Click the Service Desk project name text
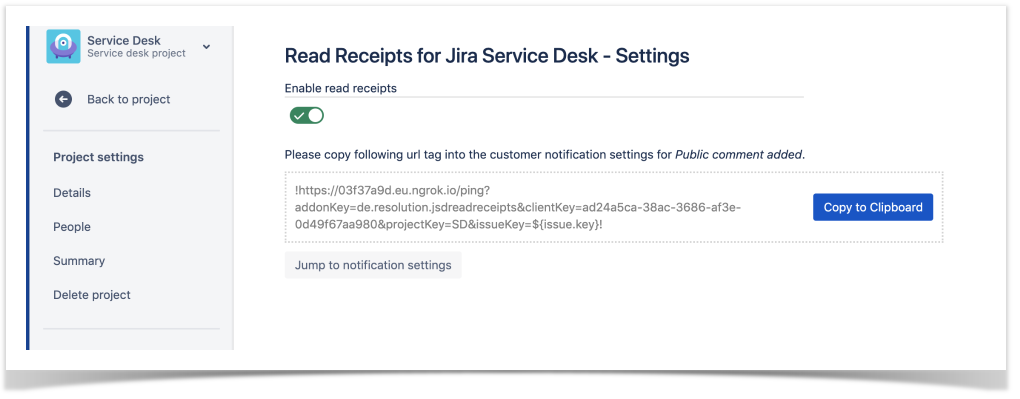Viewport: 1020px width, 399px height. 124,40
